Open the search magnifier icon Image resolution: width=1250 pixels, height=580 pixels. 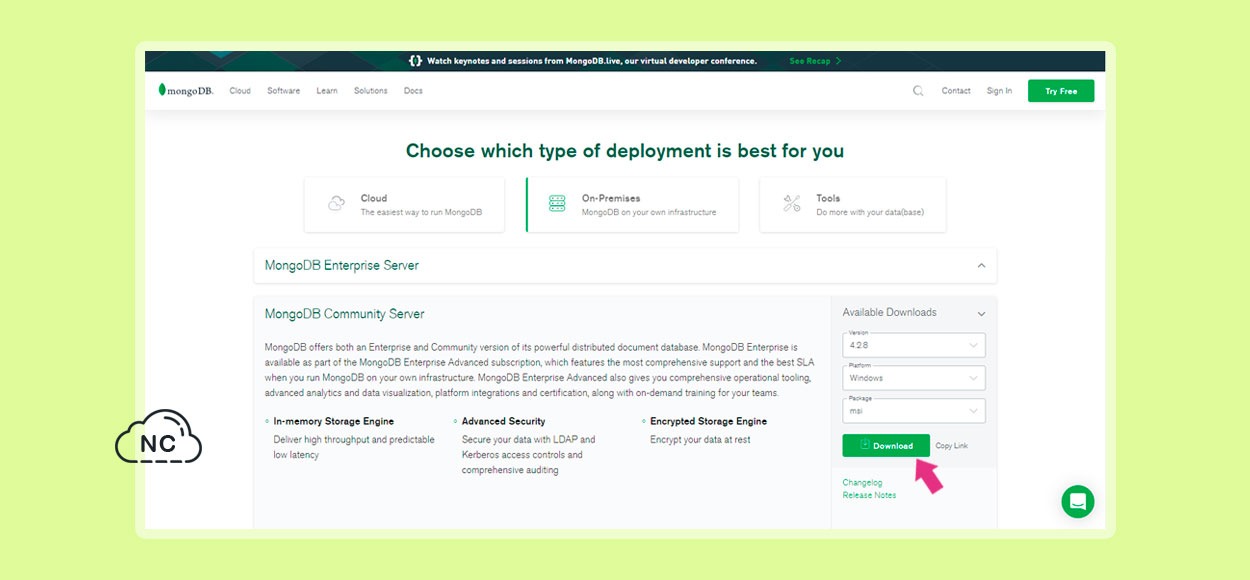pos(918,91)
